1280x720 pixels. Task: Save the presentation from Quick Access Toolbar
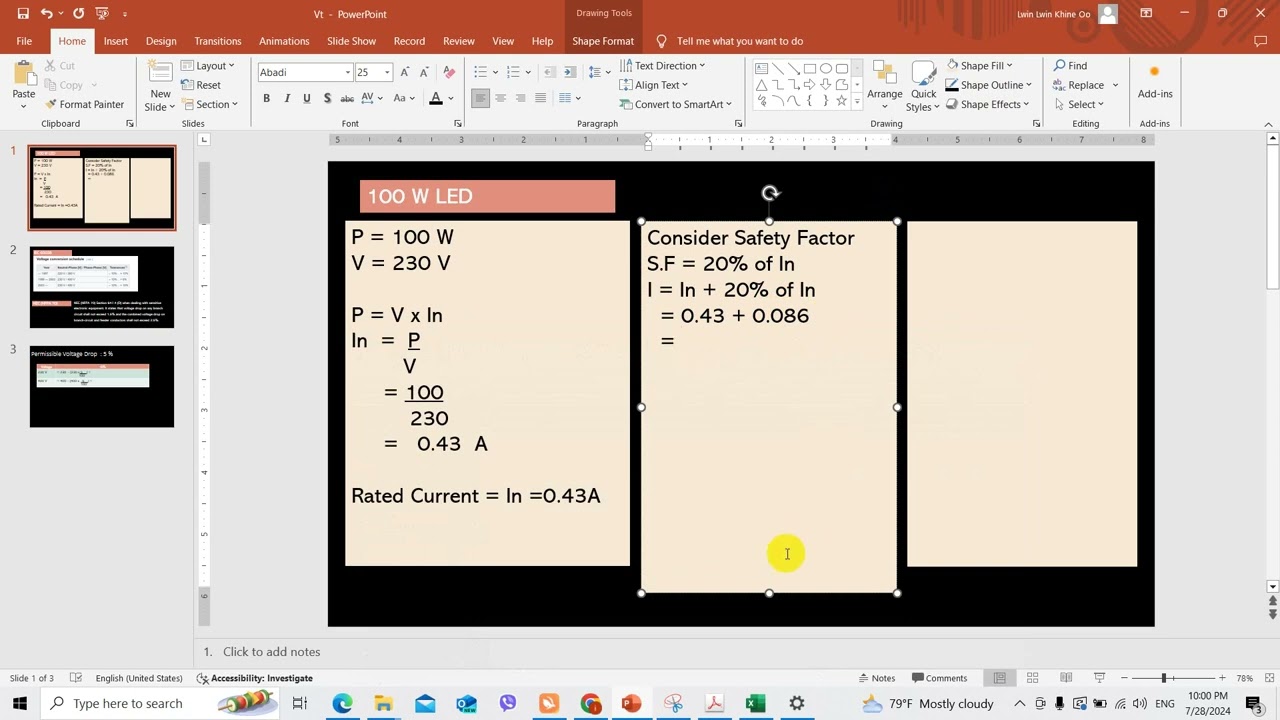click(x=23, y=14)
